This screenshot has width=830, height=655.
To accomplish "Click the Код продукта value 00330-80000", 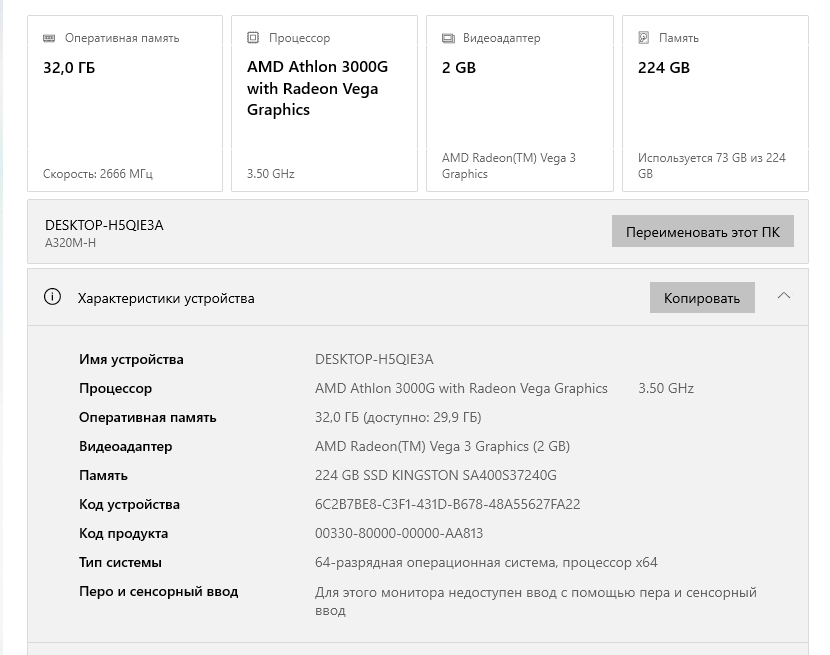I will click(x=399, y=534).
